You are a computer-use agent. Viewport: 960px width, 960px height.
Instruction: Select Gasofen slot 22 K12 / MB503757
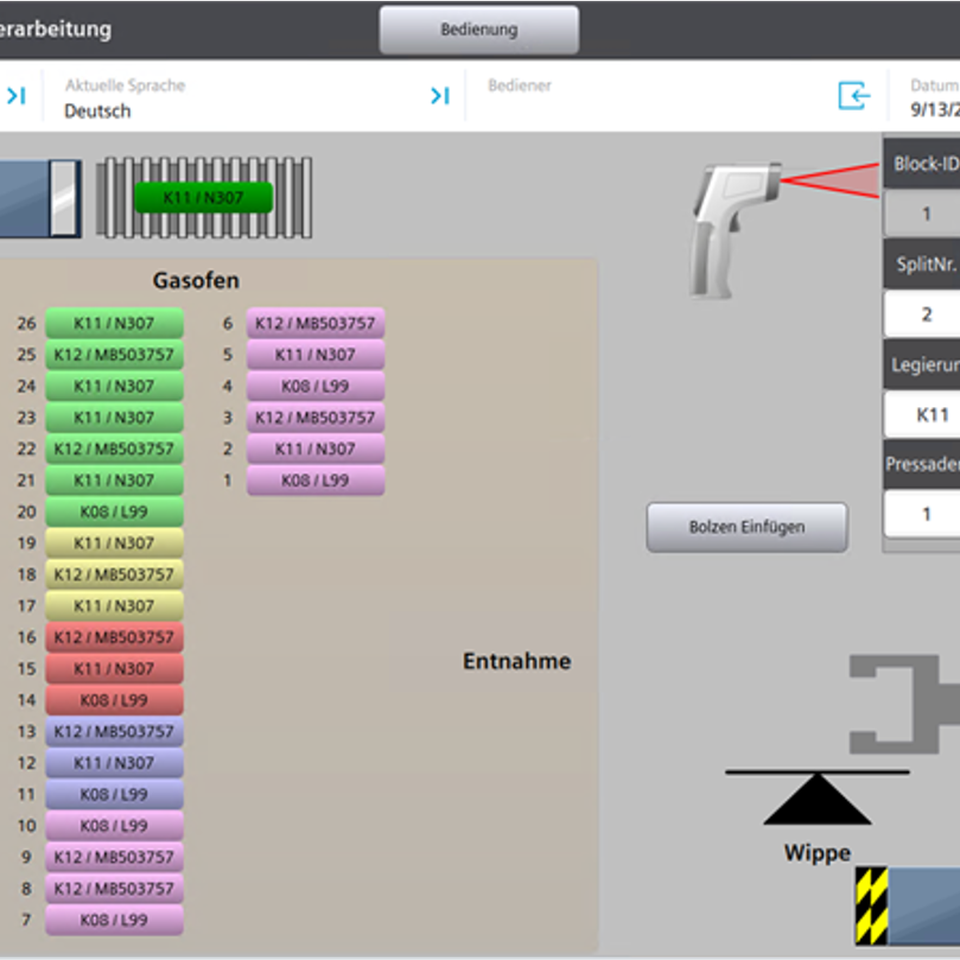click(114, 449)
